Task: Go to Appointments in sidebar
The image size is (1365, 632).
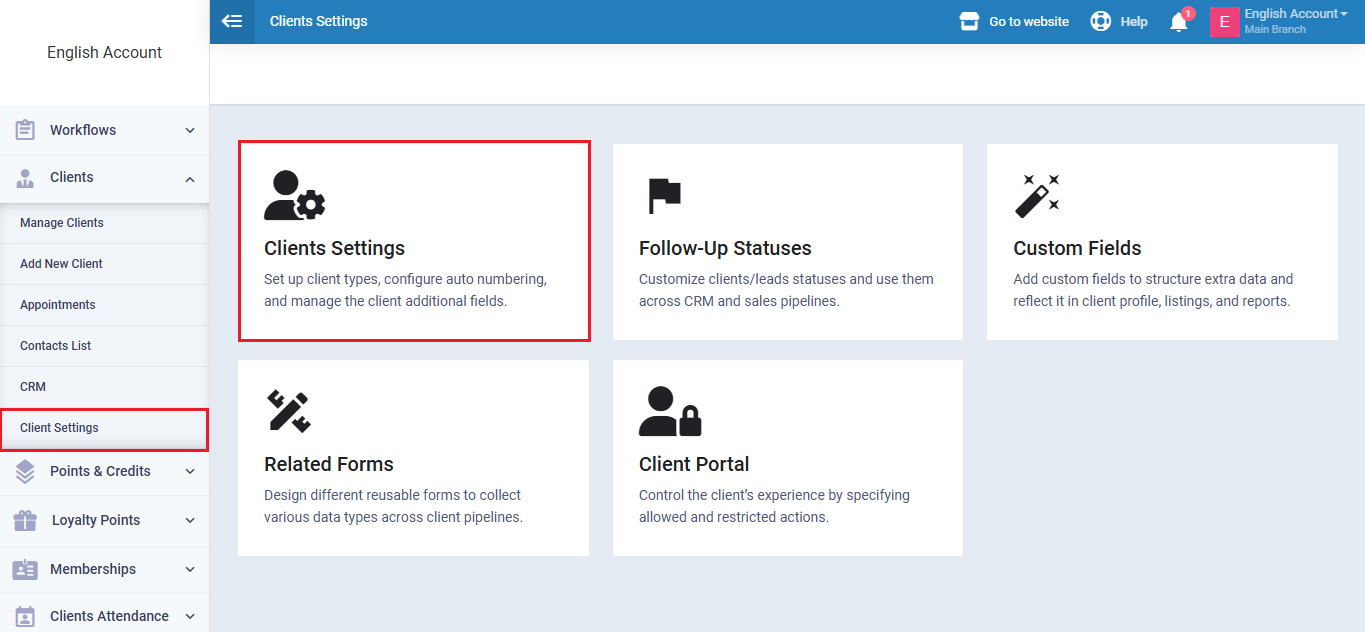Action: 58,305
